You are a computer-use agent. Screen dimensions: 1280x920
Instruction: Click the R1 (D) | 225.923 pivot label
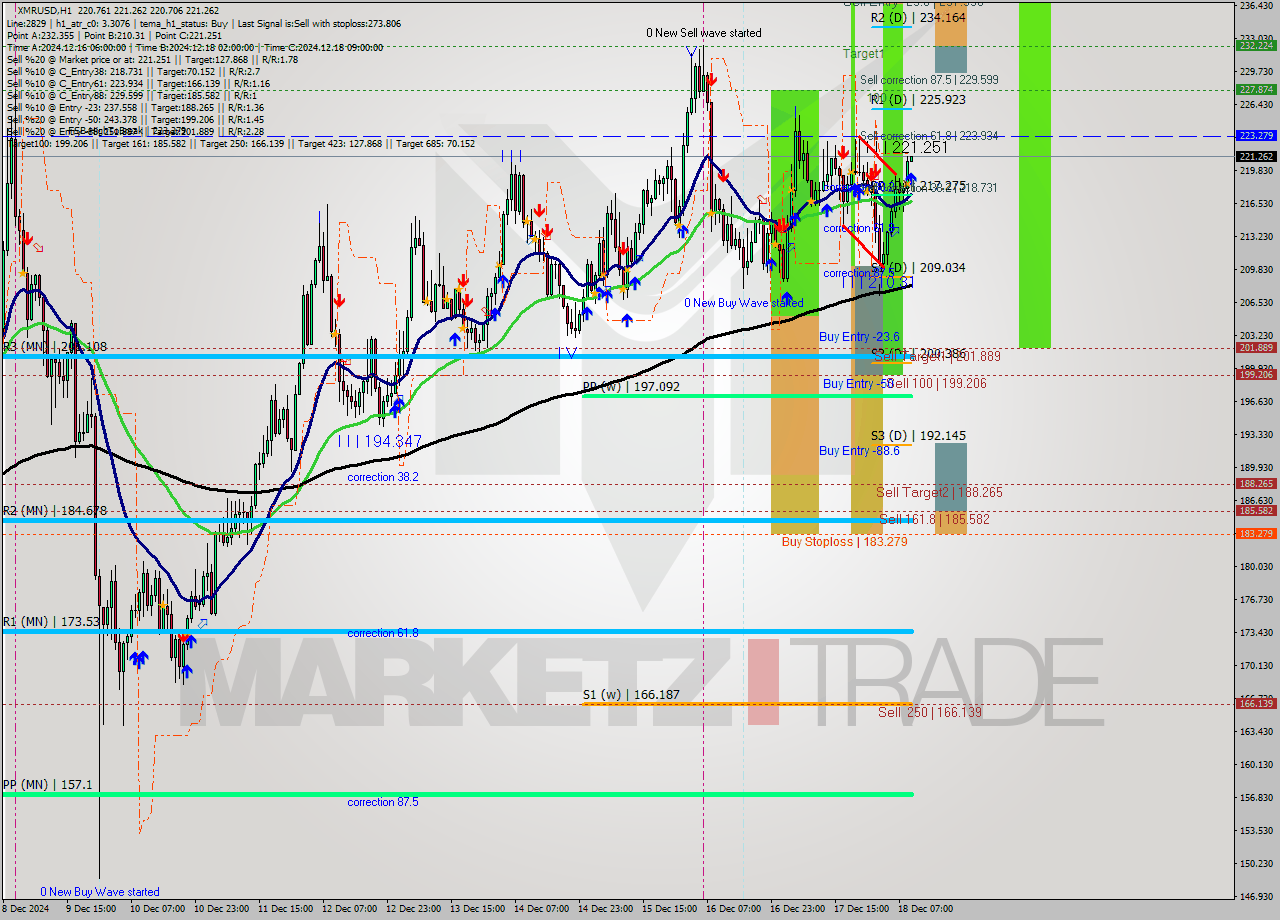pos(917,99)
